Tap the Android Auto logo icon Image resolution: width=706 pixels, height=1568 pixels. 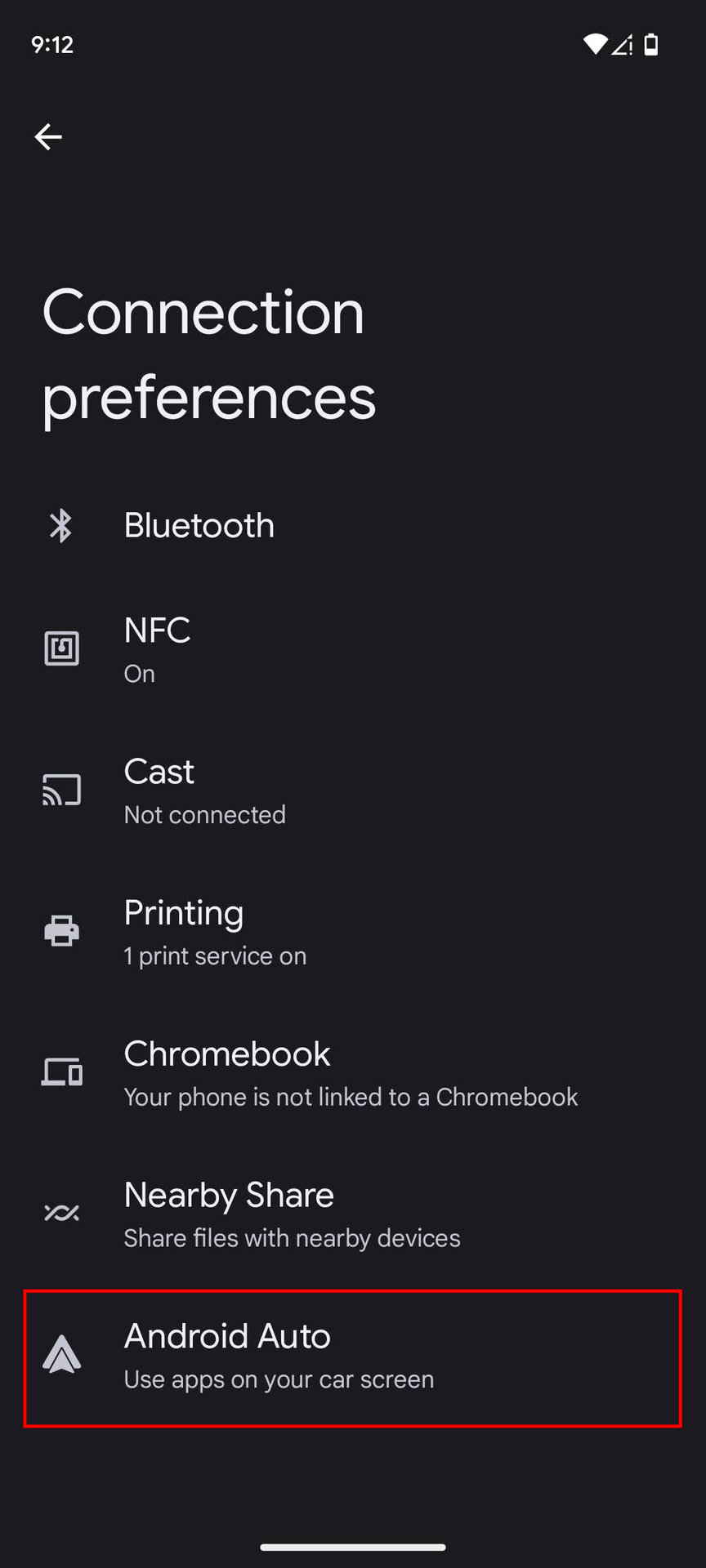[x=61, y=1355]
